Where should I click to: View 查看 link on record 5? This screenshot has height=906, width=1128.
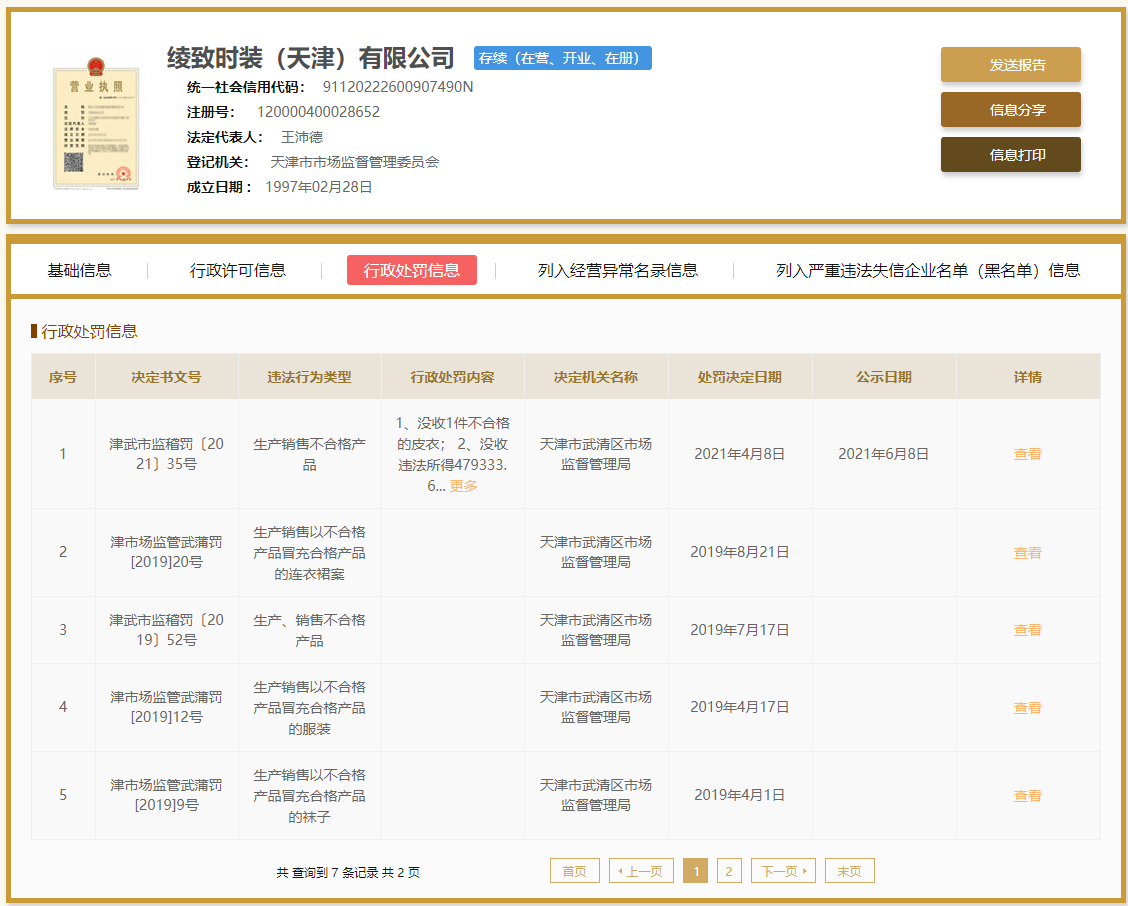(x=1027, y=795)
